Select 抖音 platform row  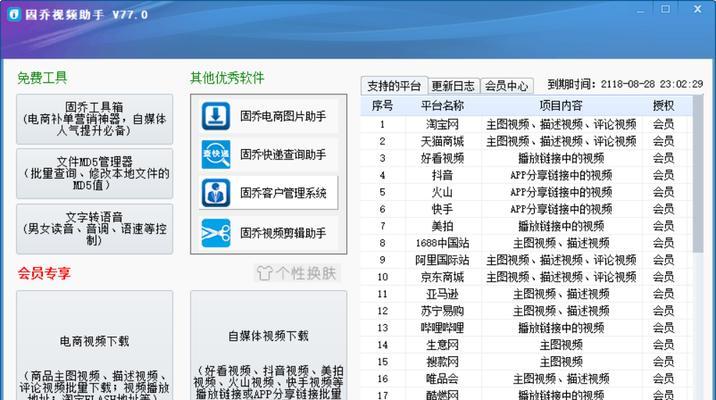[526, 175]
